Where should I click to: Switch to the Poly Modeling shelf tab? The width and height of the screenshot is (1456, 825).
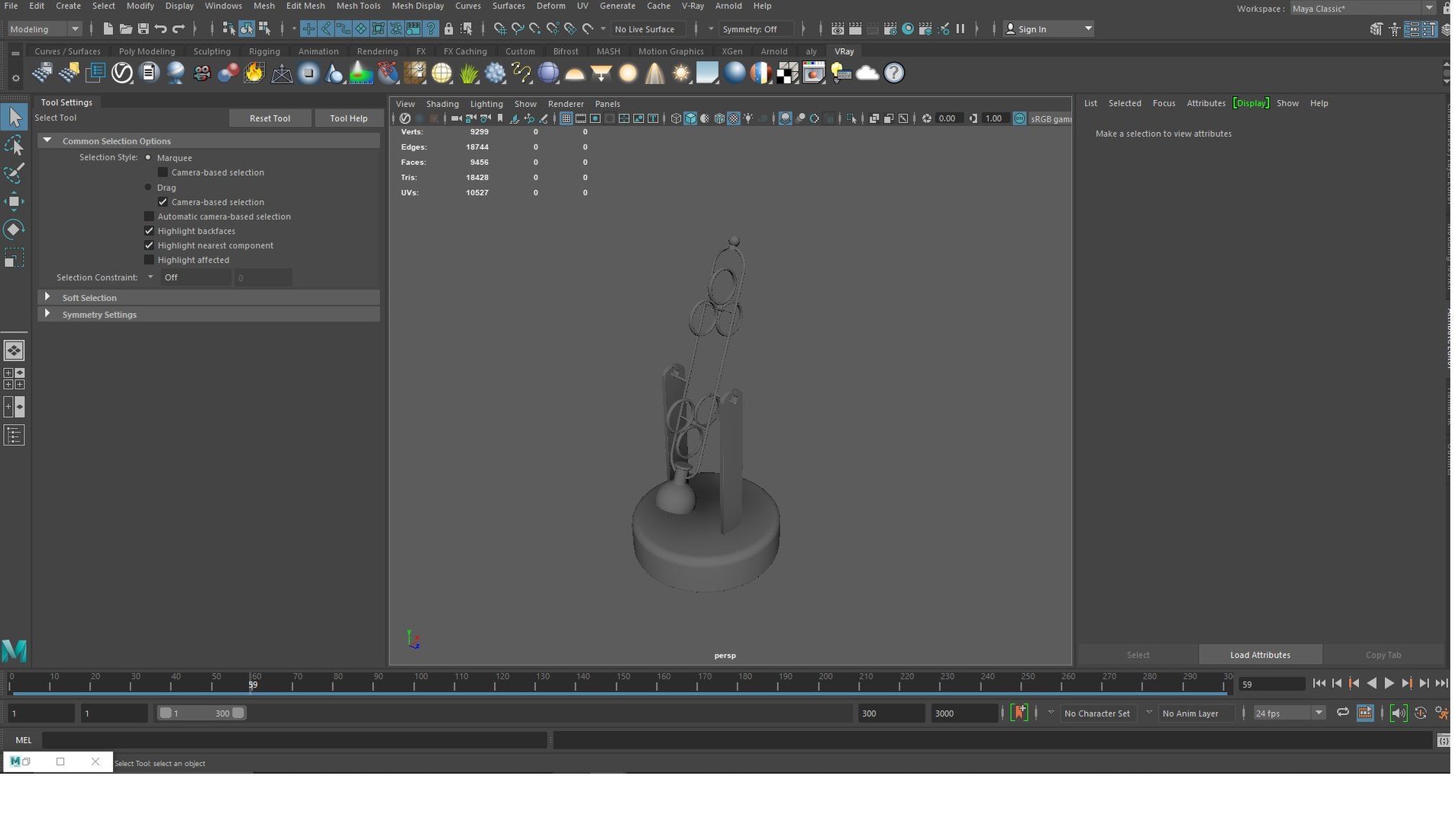[147, 51]
